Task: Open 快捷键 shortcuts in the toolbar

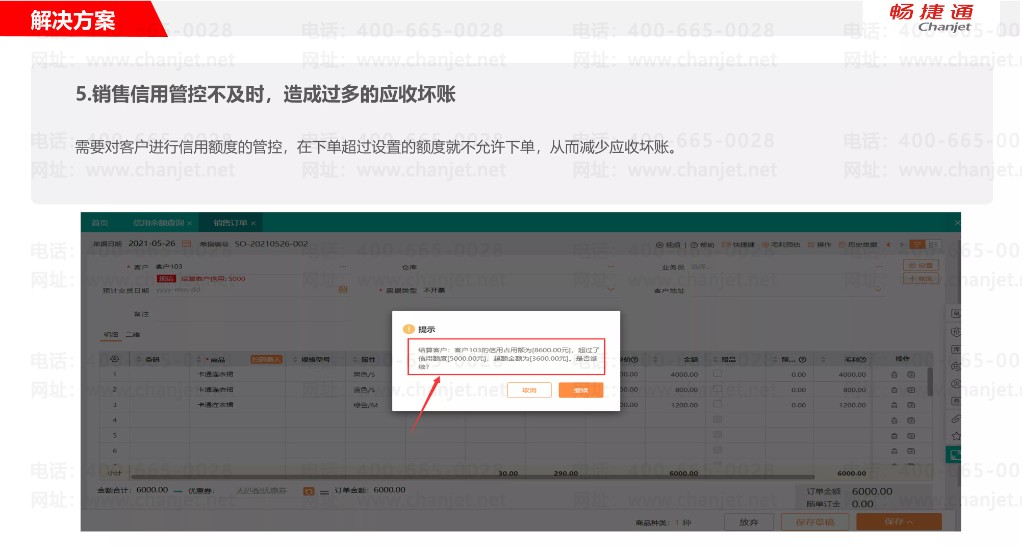Action: (x=739, y=245)
